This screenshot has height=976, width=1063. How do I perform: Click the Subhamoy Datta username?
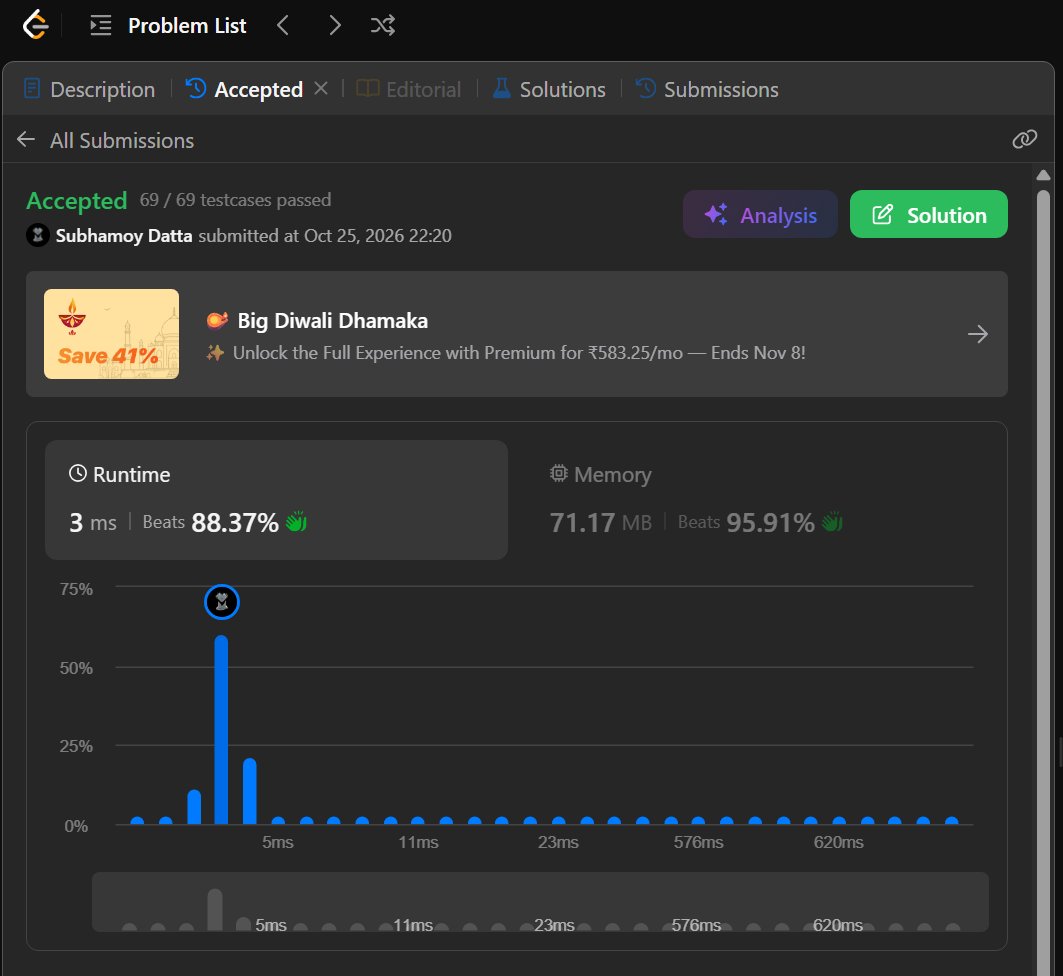coord(124,236)
